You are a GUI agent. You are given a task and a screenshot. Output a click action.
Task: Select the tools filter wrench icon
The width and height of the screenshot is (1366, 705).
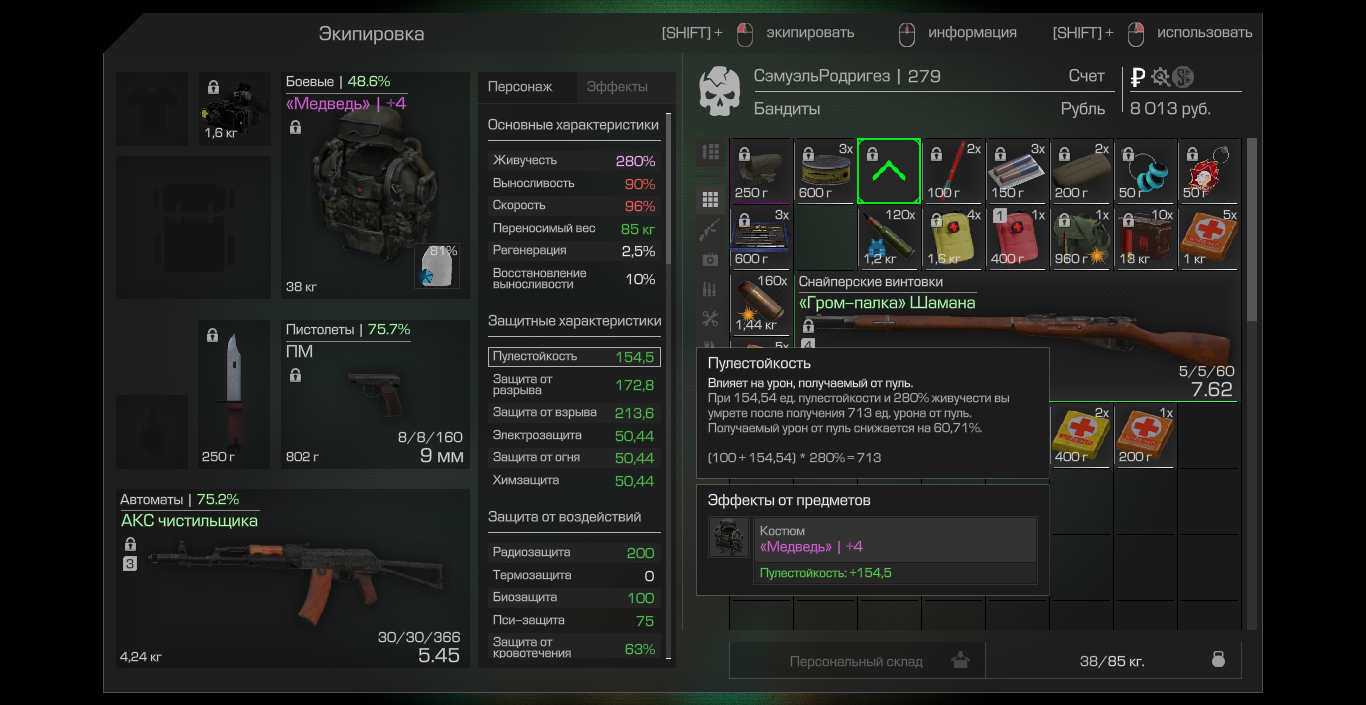coord(711,320)
